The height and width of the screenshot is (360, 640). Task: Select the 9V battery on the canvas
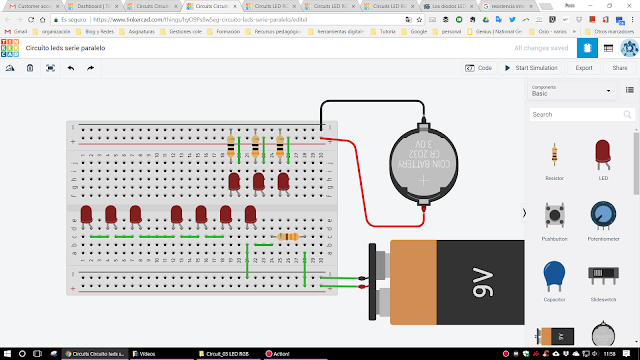pos(447,282)
